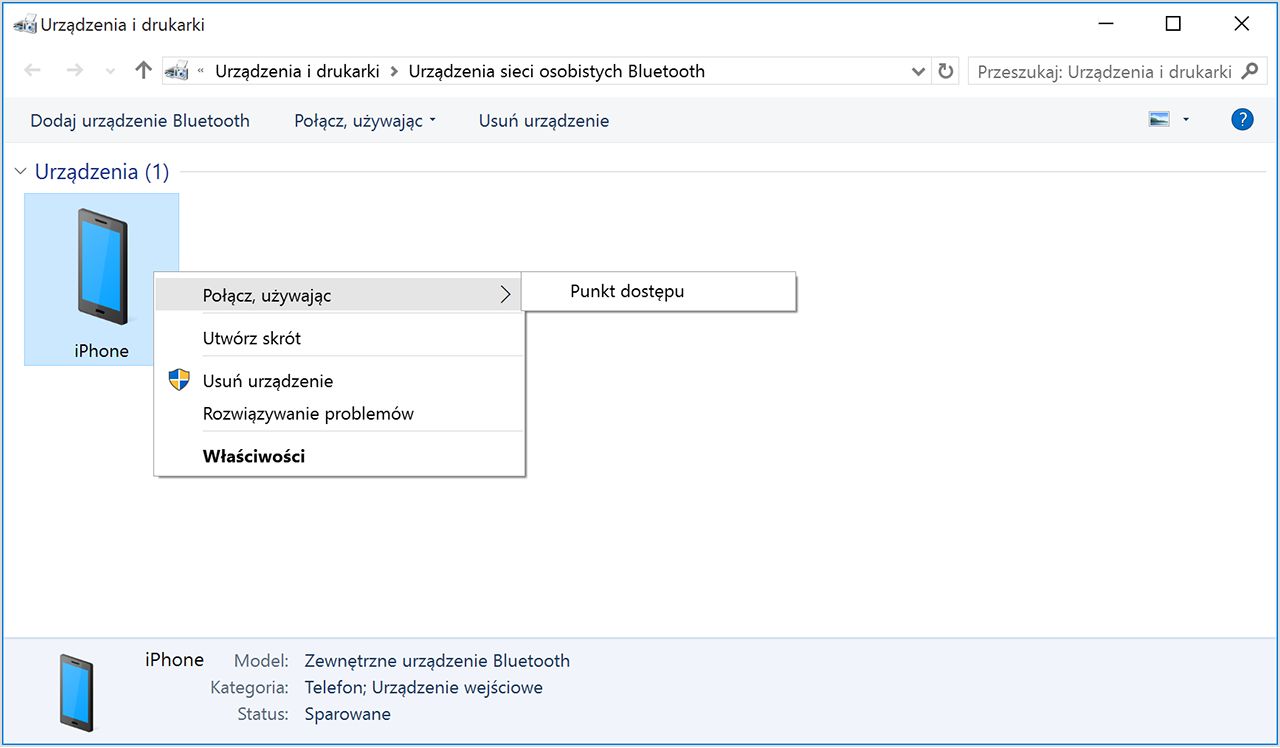Close the Urządzenia i drukarki window
Image resolution: width=1280 pixels, height=748 pixels.
point(1241,24)
